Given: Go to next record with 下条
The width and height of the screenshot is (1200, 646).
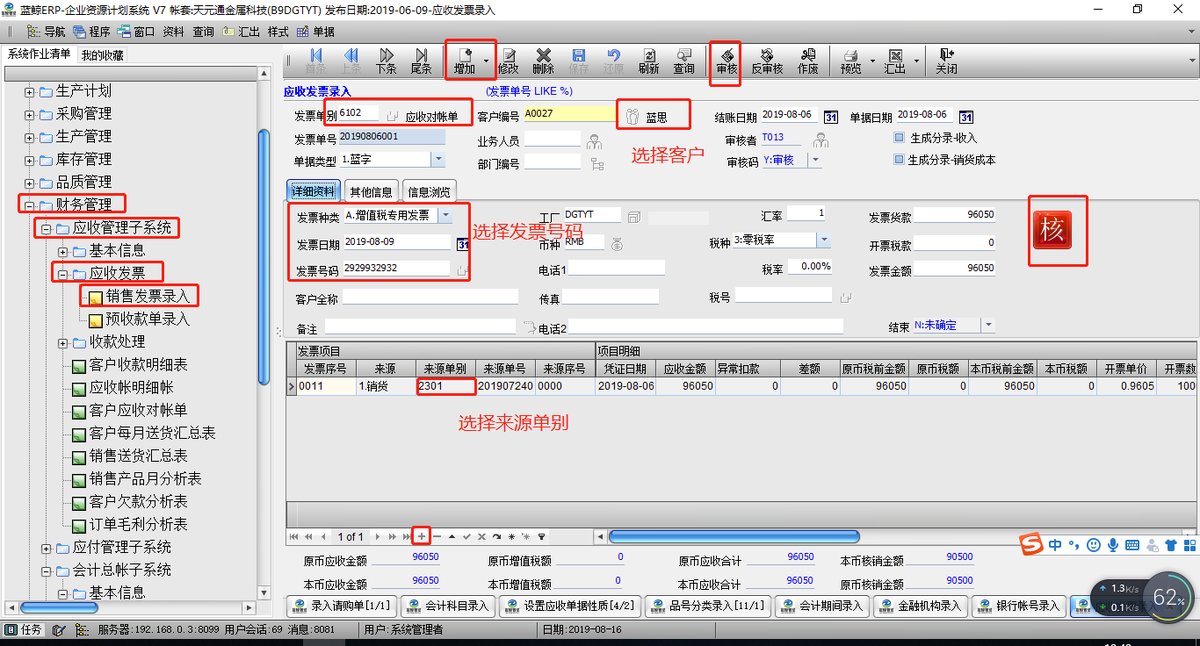Looking at the screenshot, I should (386, 60).
